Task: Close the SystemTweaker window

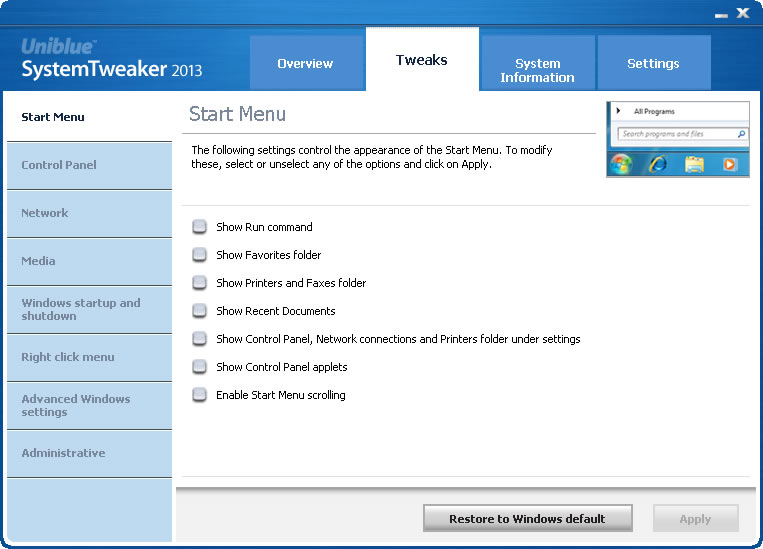Action: (x=743, y=13)
